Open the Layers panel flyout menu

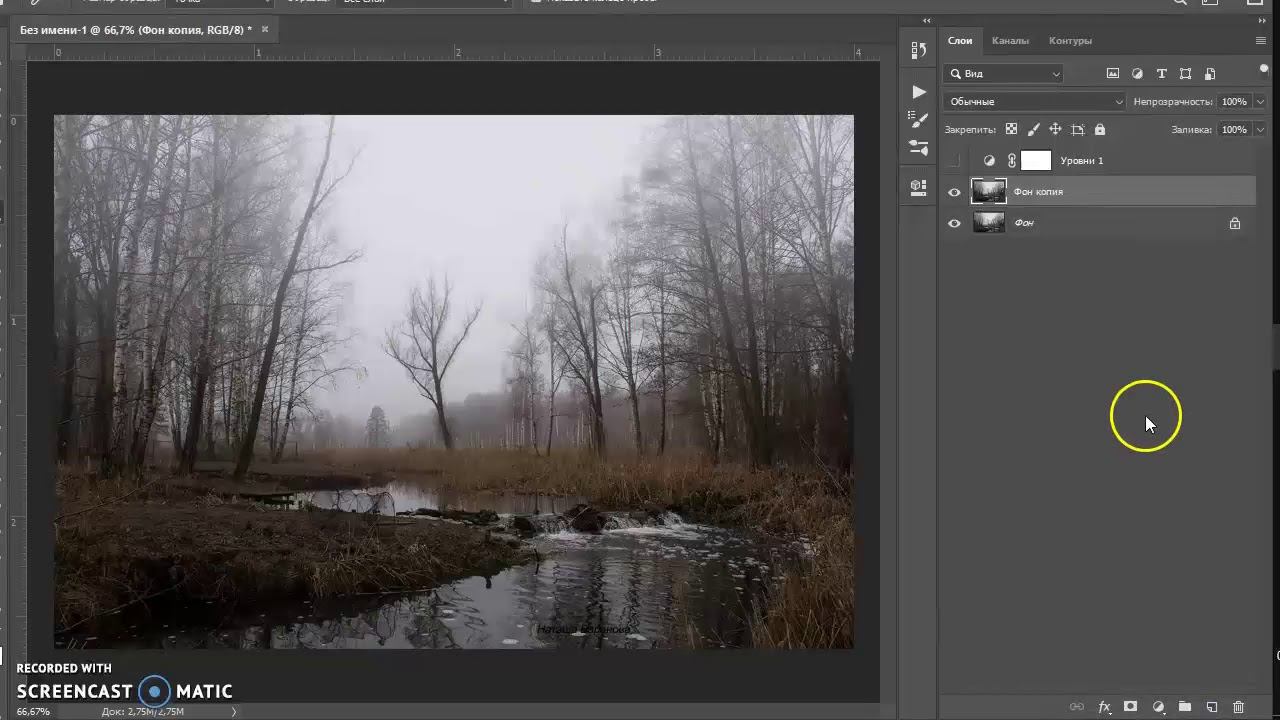point(1260,41)
